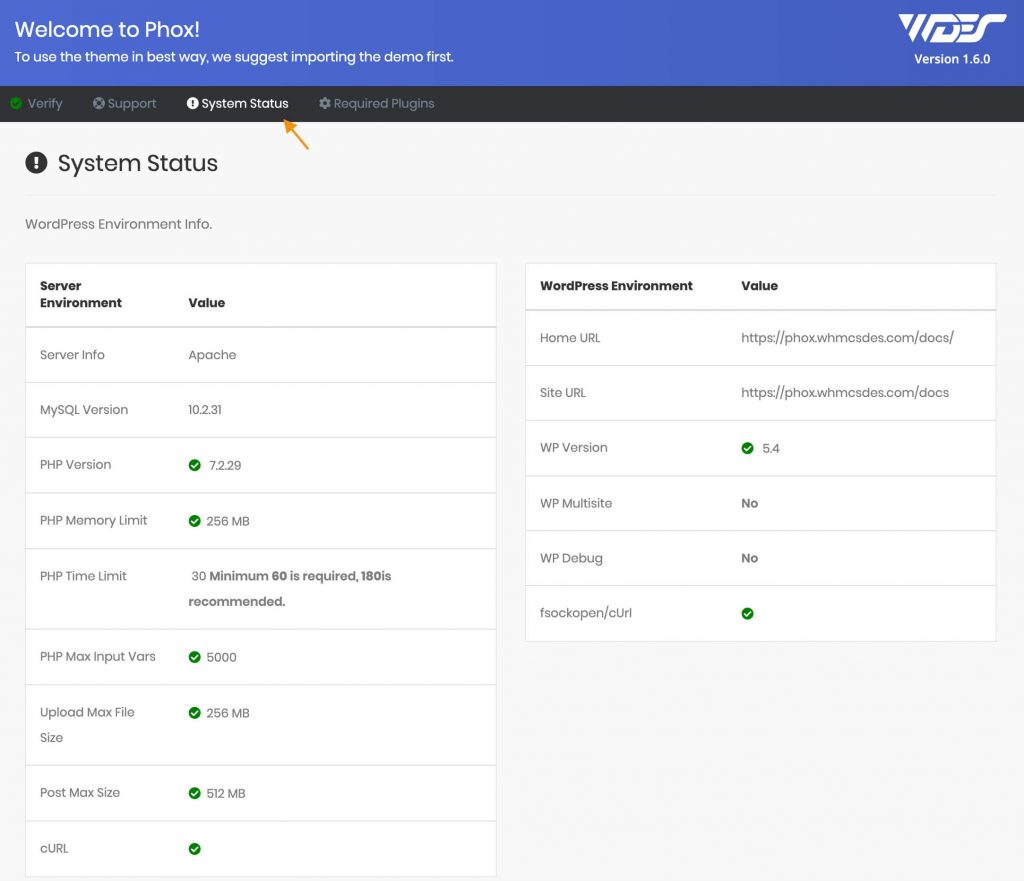Click the 'WordPress Environment' column header
The image size is (1024, 881).
click(x=616, y=285)
